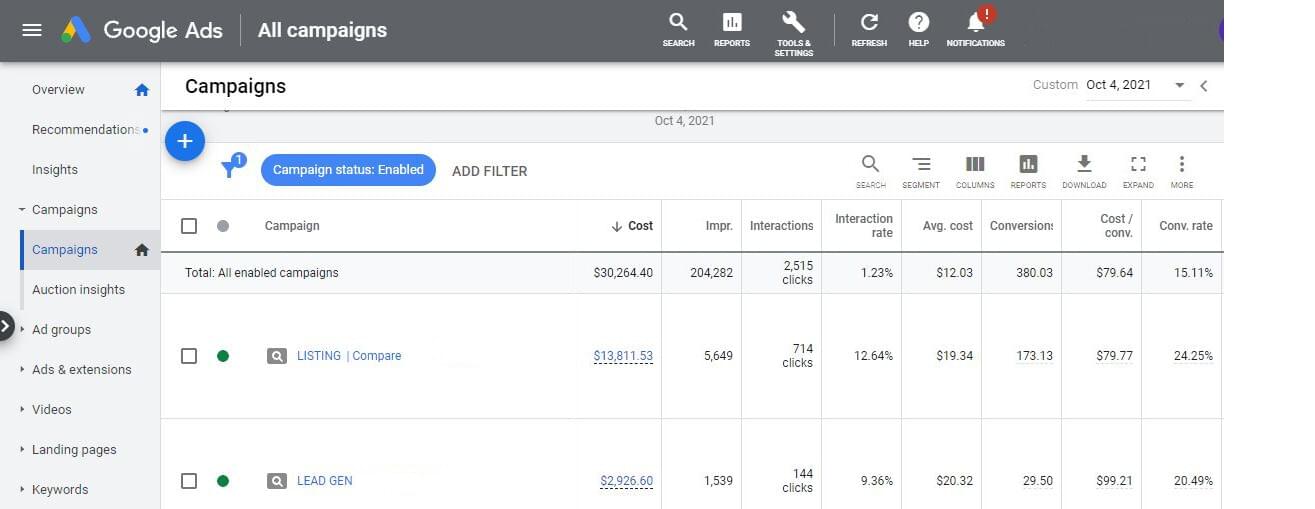This screenshot has height=509, width=1315.
Task: Check the LISTING campaign checkbox
Action: point(189,356)
